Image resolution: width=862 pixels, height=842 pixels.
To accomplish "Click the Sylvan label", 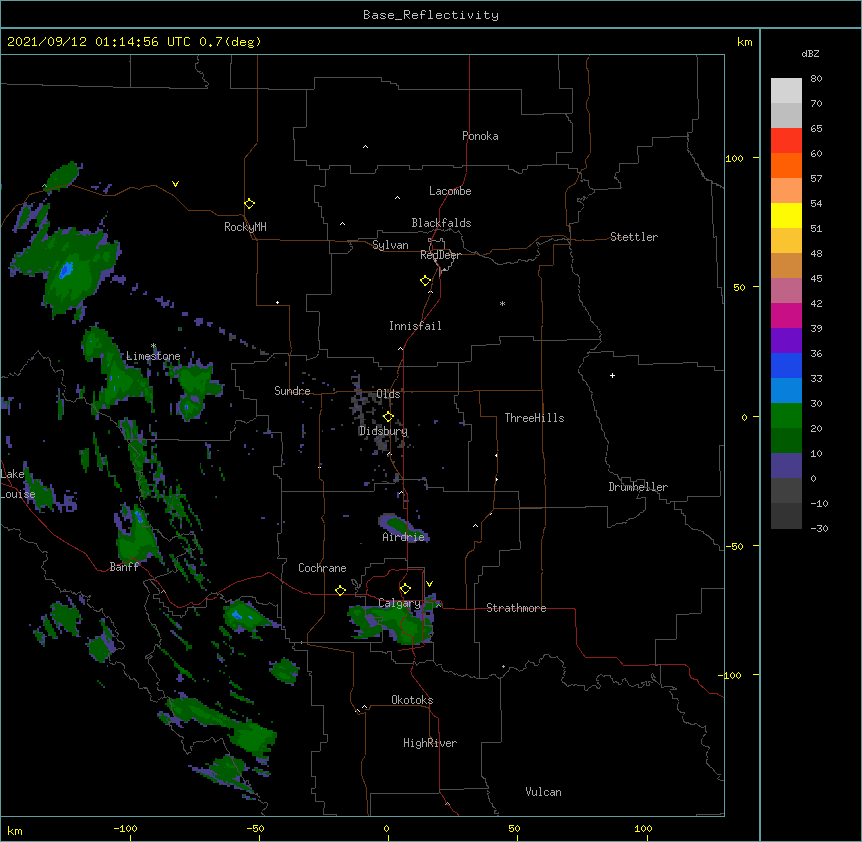I will tap(390, 245).
